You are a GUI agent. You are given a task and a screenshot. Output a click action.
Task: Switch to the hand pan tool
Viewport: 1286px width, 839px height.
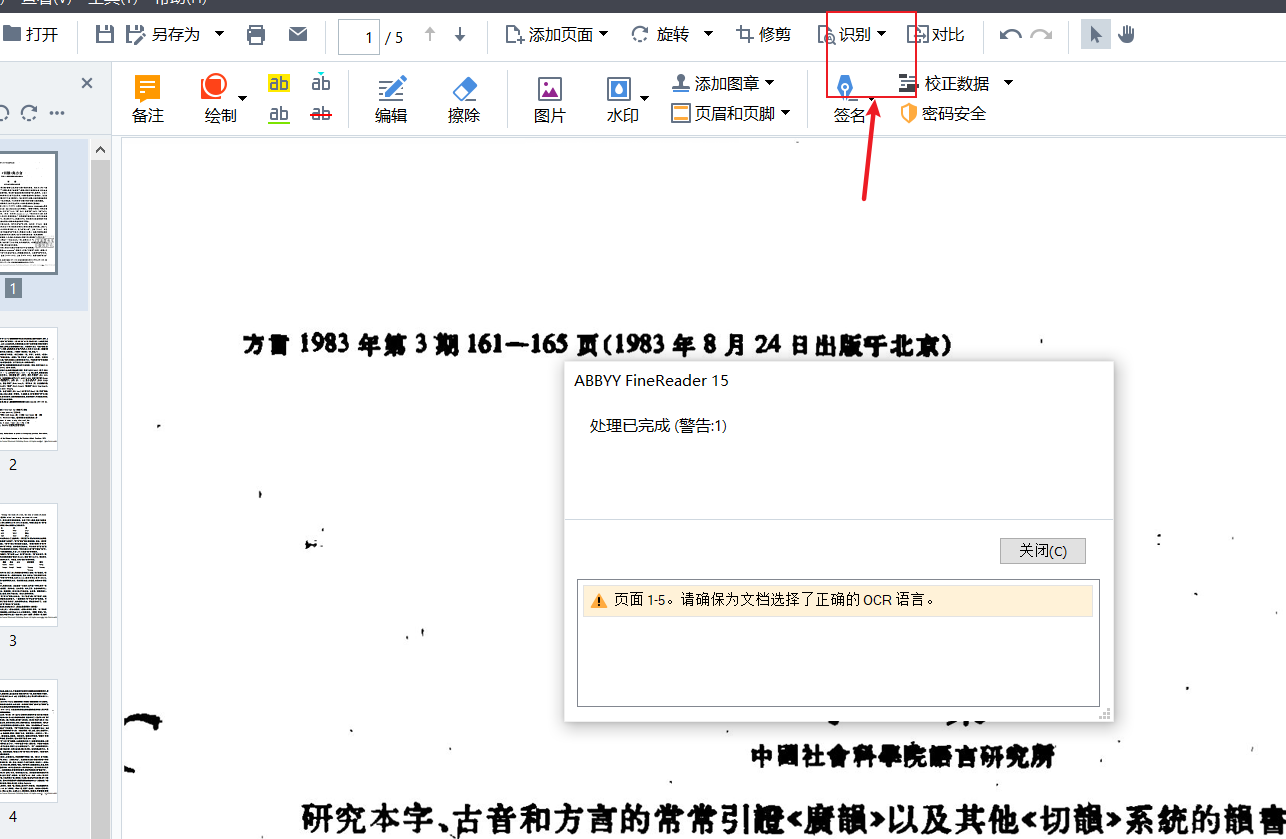[x=1127, y=35]
